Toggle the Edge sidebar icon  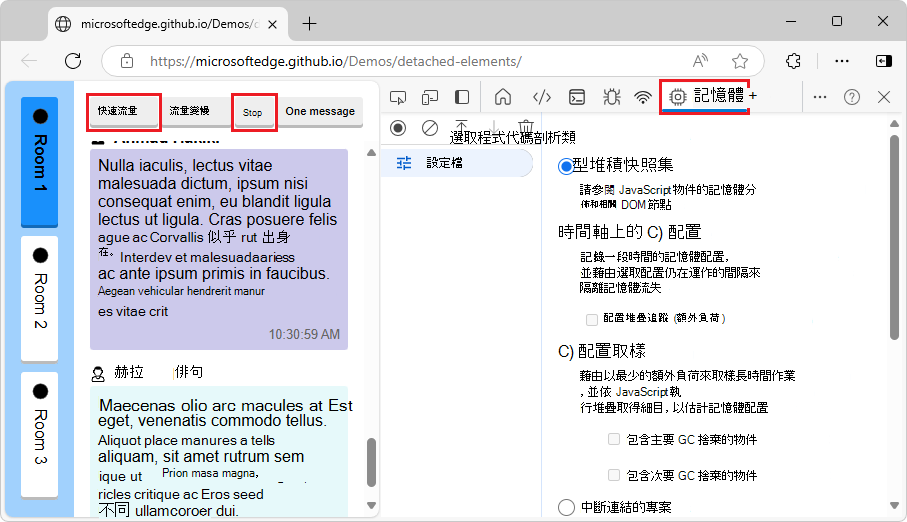click(x=884, y=61)
